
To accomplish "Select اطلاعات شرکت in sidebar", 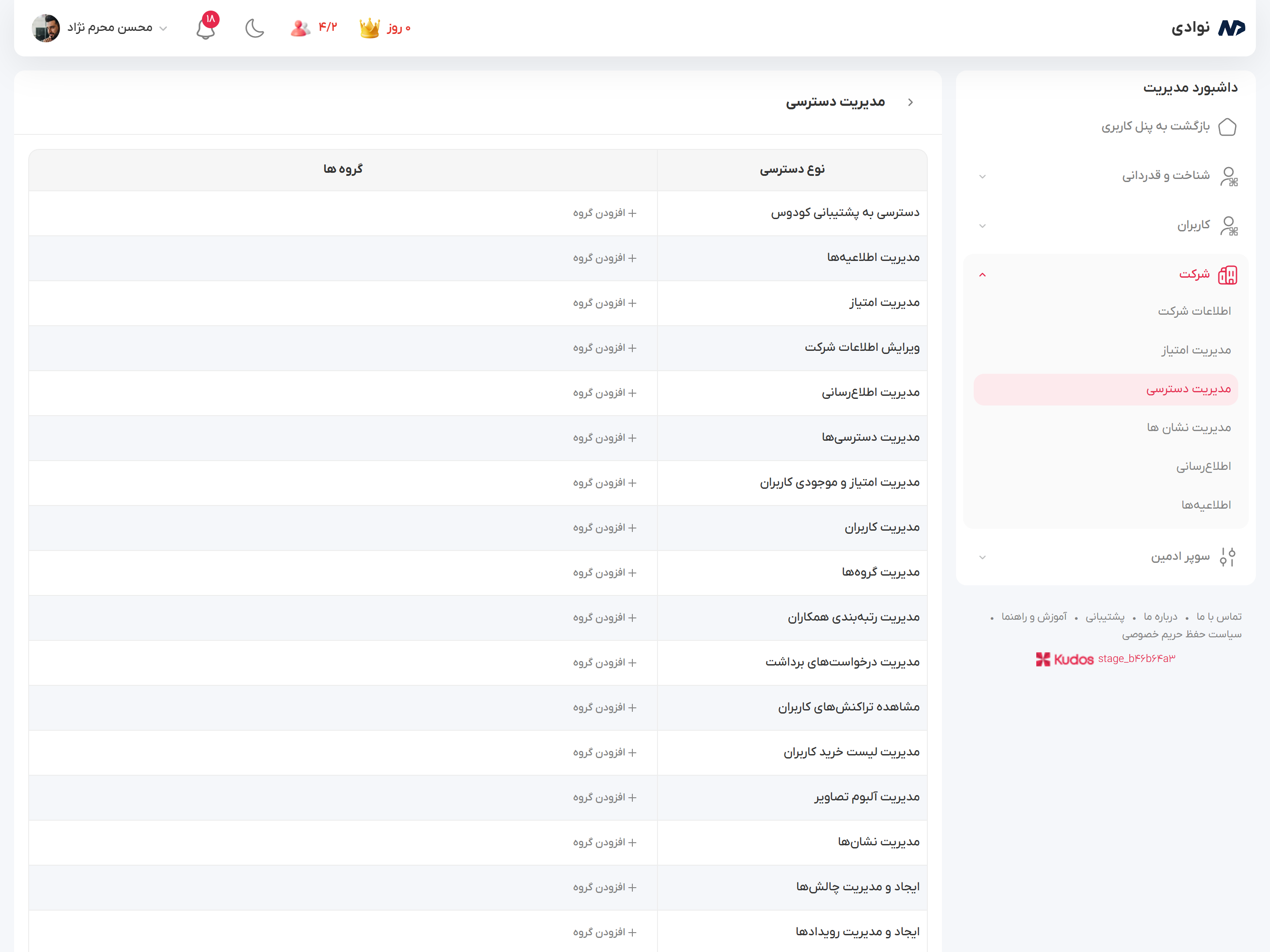I will pyautogui.click(x=1194, y=311).
